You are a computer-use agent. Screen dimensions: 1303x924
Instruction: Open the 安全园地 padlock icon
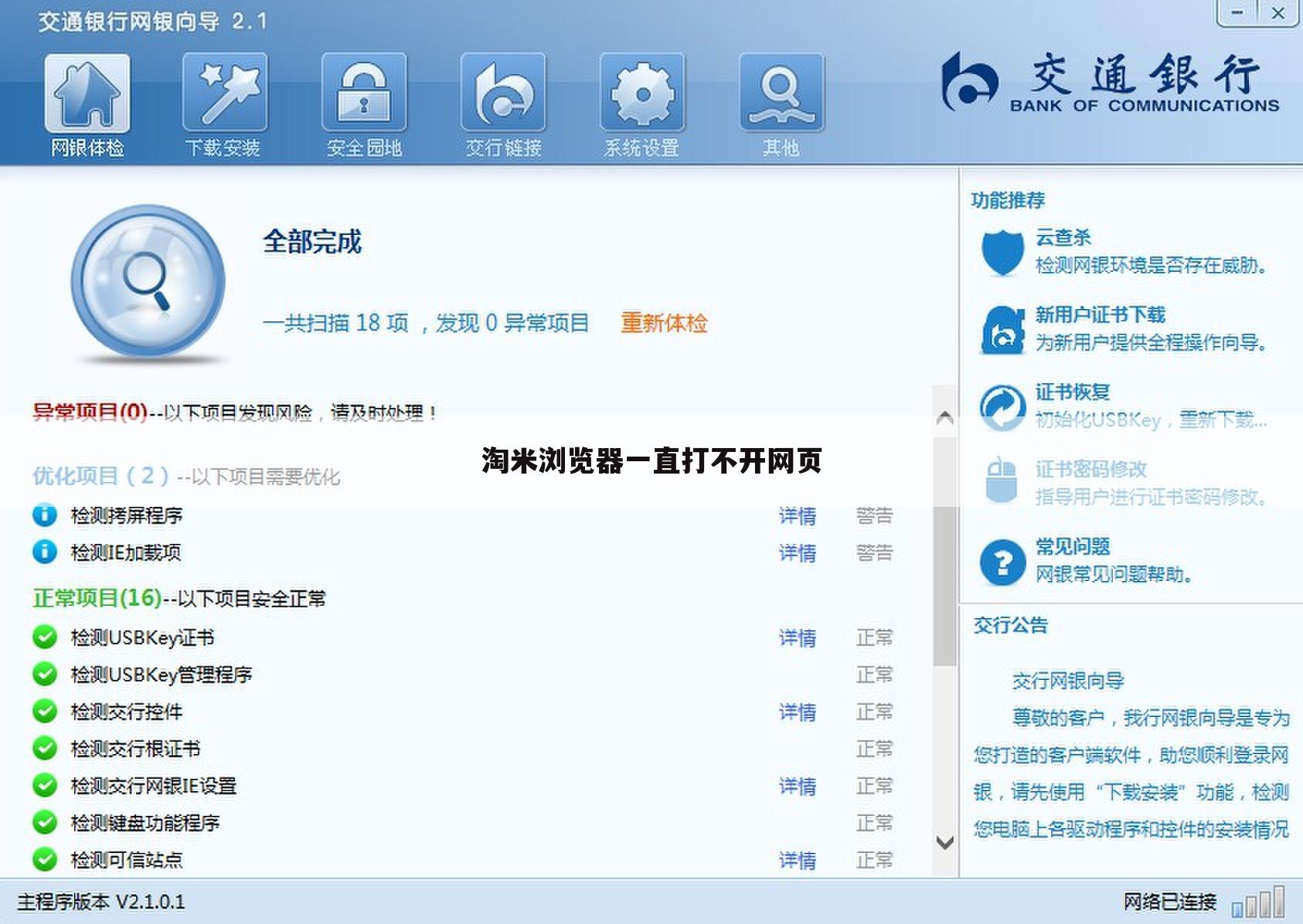[364, 93]
